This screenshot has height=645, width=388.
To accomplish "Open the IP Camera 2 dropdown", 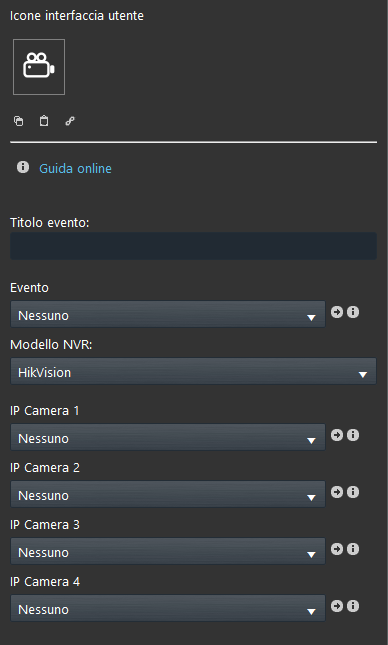I will point(168,495).
